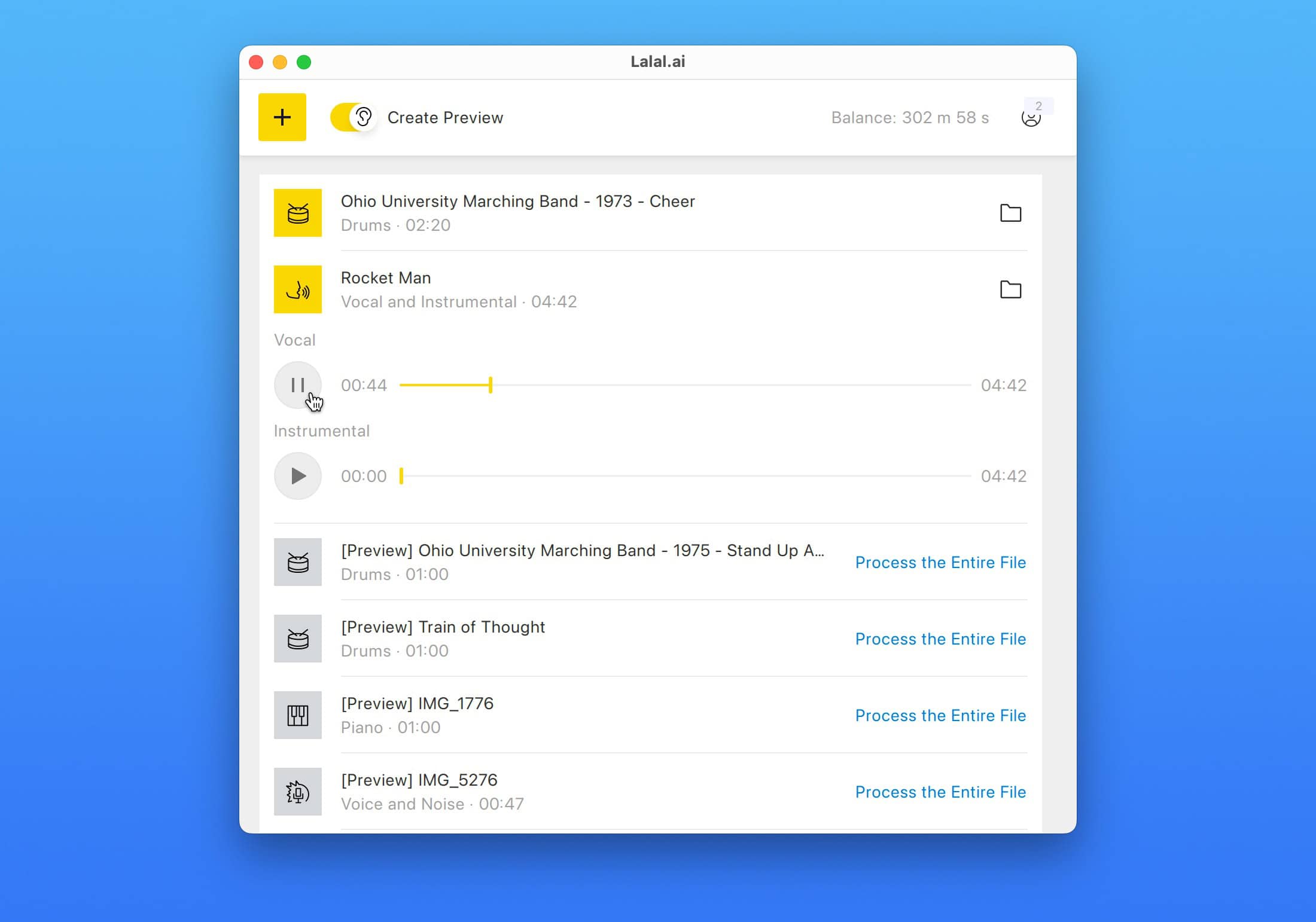Click the notification badge showing 2
This screenshot has height=922, width=1316.
[1038, 106]
